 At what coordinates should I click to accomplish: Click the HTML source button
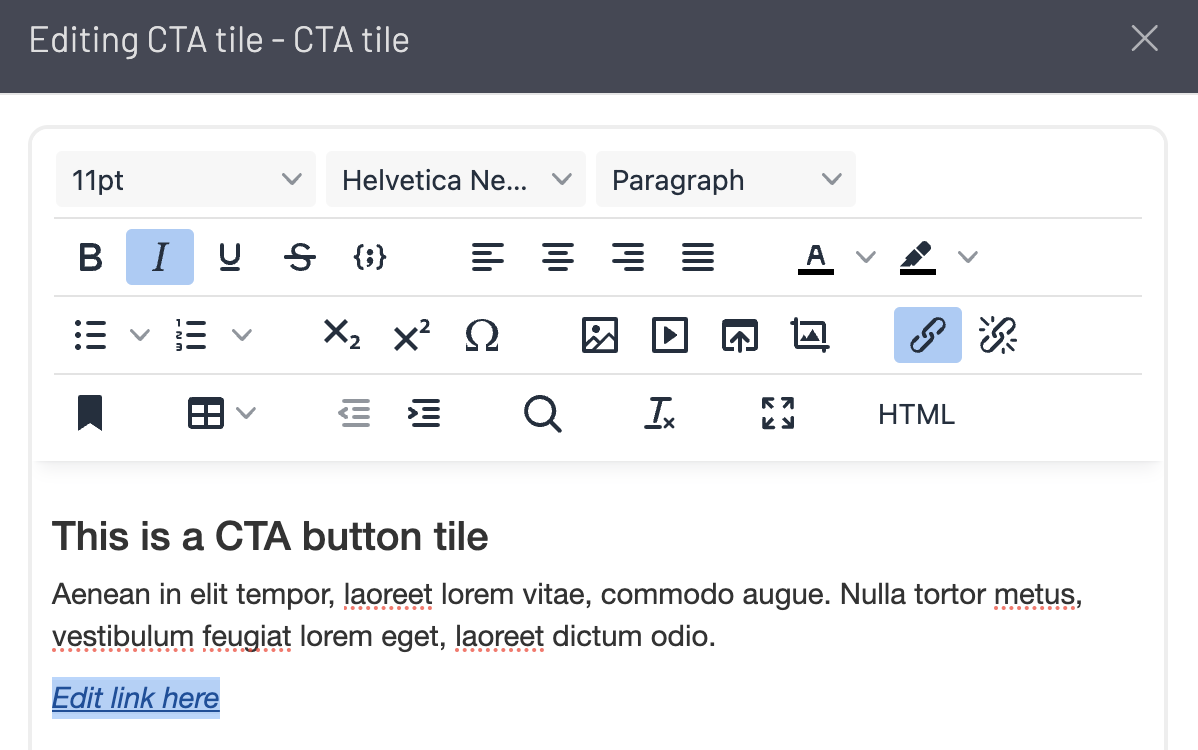pyautogui.click(x=916, y=414)
